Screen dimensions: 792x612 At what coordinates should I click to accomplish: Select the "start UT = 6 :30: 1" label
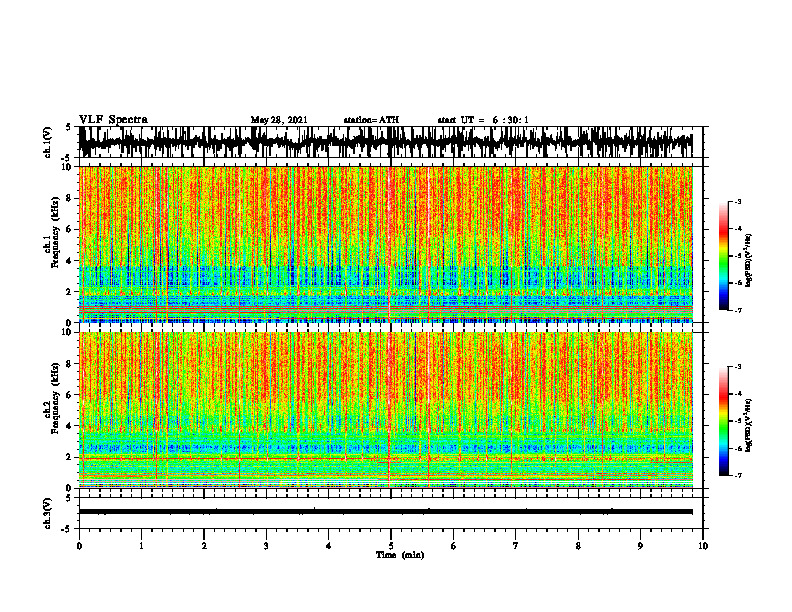[483, 120]
